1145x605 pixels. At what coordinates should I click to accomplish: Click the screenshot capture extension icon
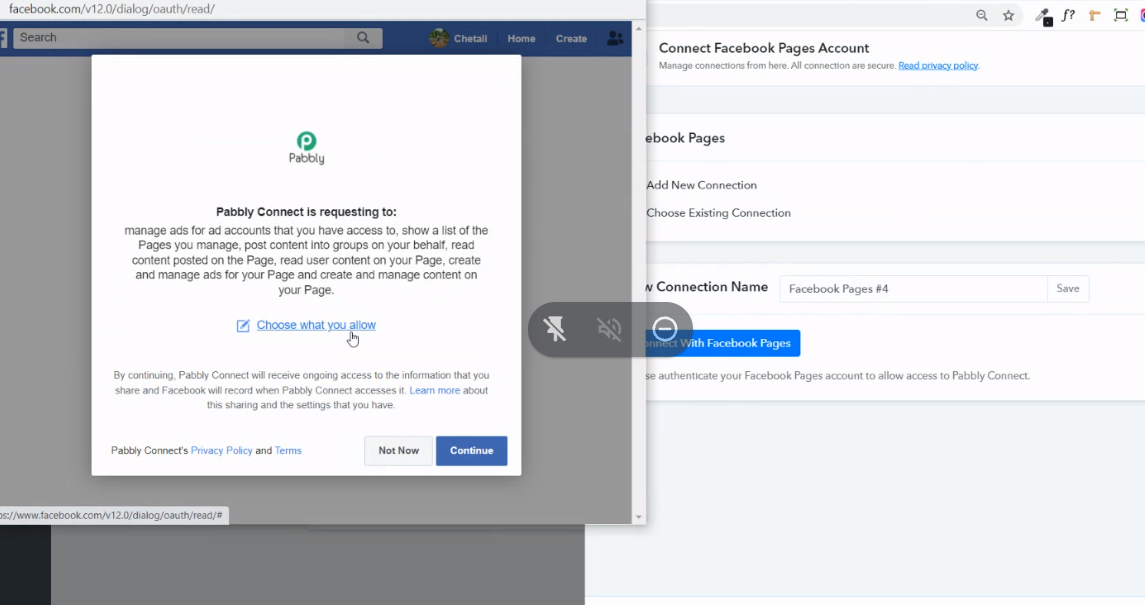[1120, 15]
